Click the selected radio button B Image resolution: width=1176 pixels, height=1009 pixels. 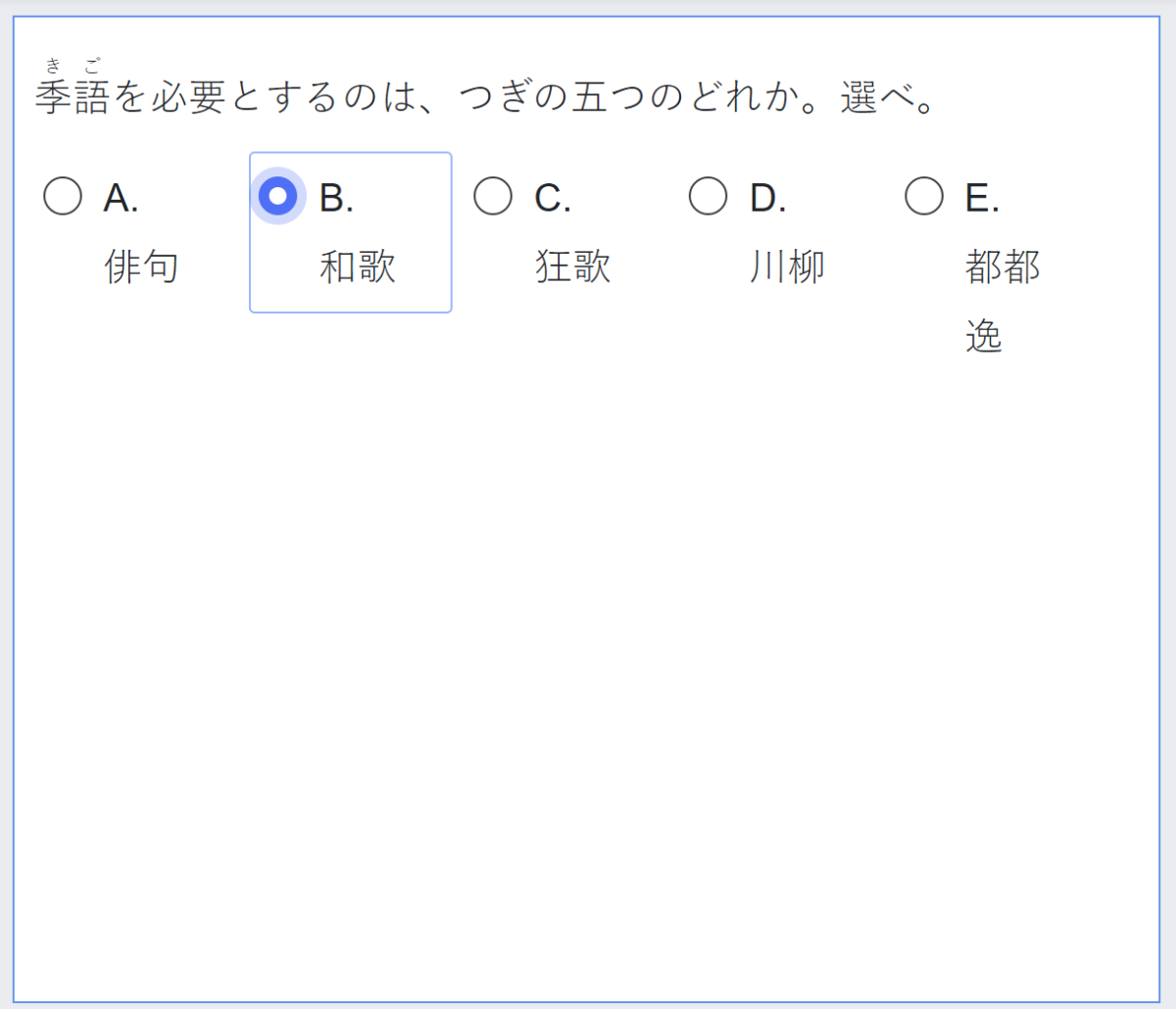coord(278,196)
